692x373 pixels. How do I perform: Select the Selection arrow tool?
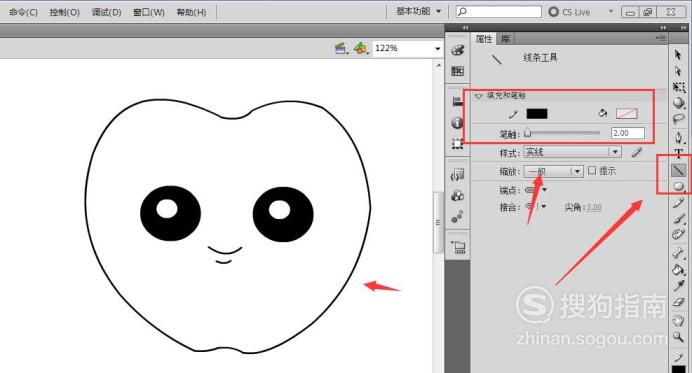click(x=678, y=55)
